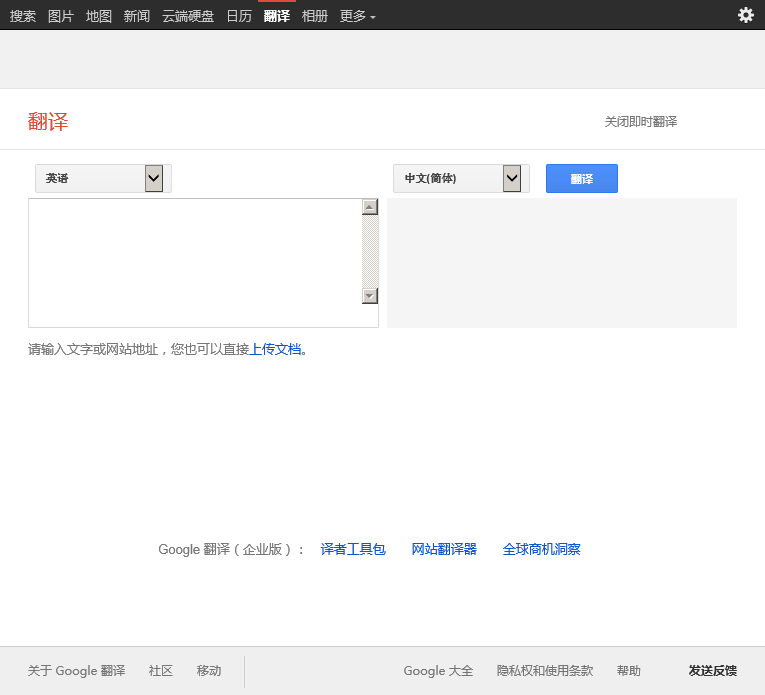Screen dimensions: 765x695
Task: Click the red 翻译 page title
Action: (48, 121)
